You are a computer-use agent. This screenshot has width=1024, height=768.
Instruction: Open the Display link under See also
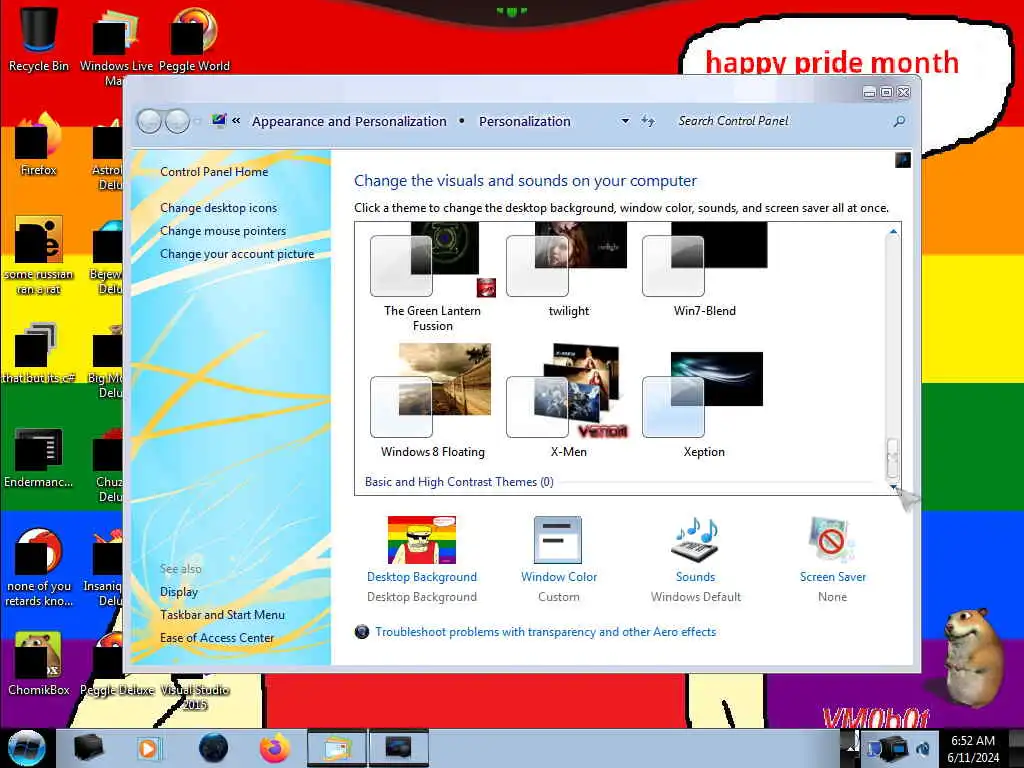pos(179,592)
